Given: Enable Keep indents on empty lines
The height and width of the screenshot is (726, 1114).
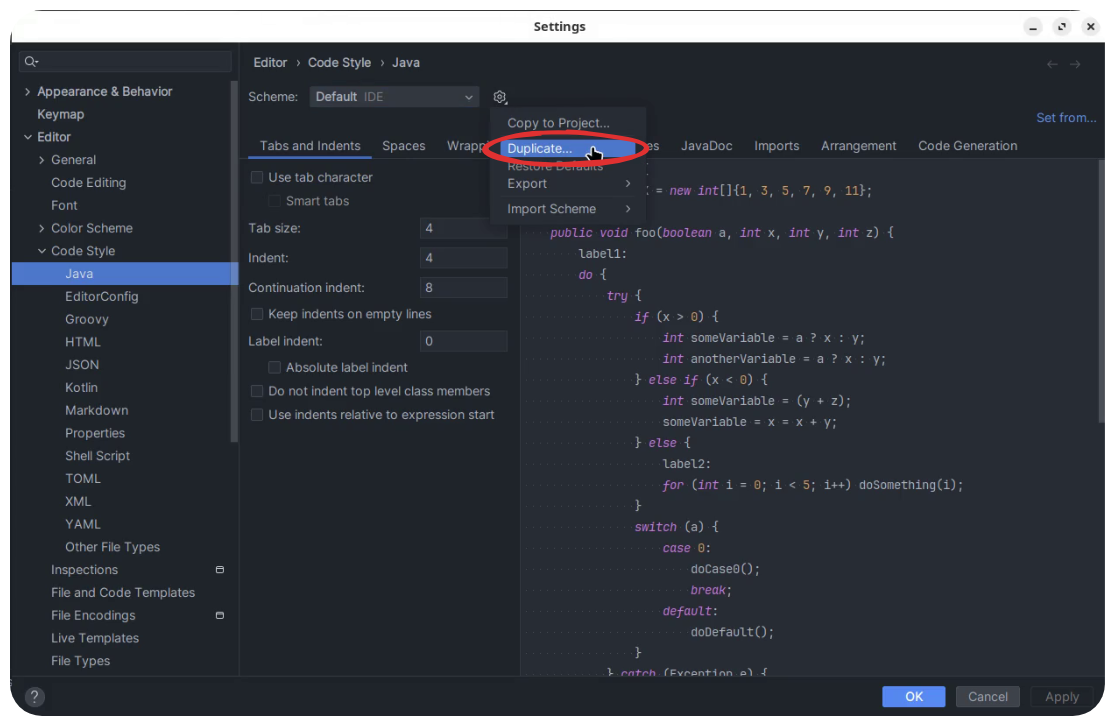Looking at the screenshot, I should (x=257, y=314).
